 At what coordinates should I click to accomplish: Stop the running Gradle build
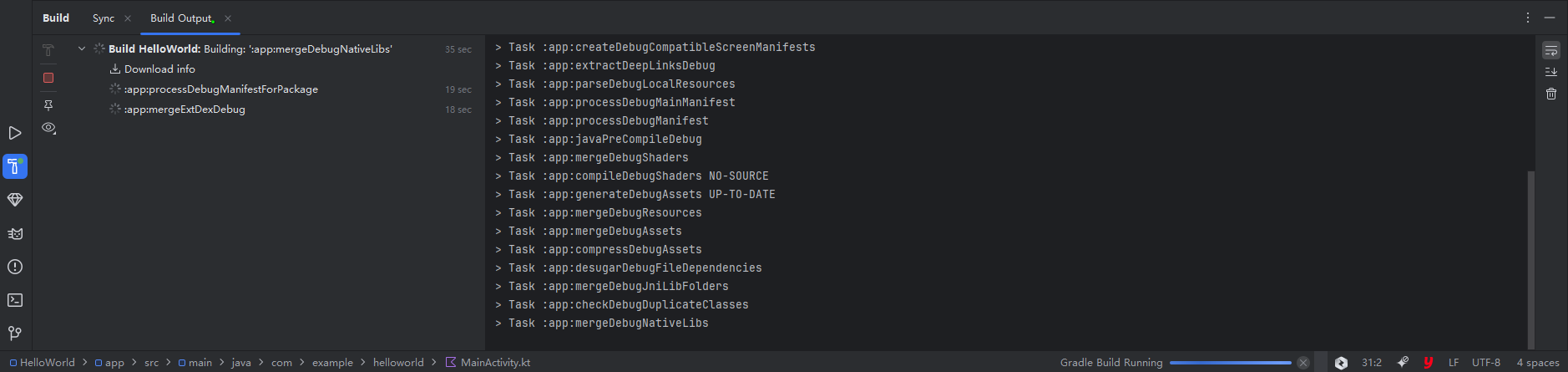(x=48, y=78)
